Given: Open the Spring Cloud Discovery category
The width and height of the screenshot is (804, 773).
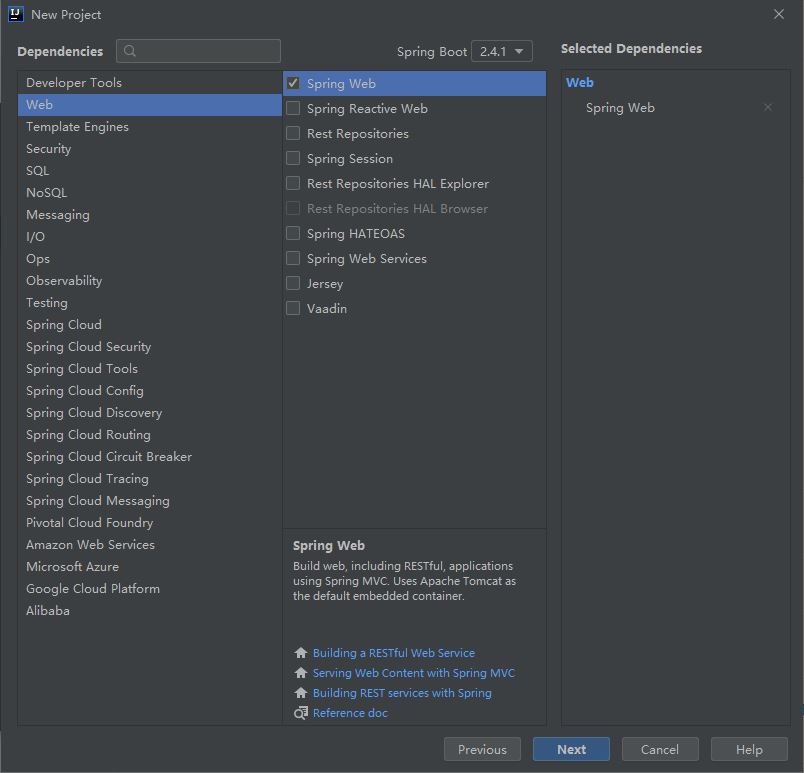Looking at the screenshot, I should pyautogui.click(x=94, y=413).
